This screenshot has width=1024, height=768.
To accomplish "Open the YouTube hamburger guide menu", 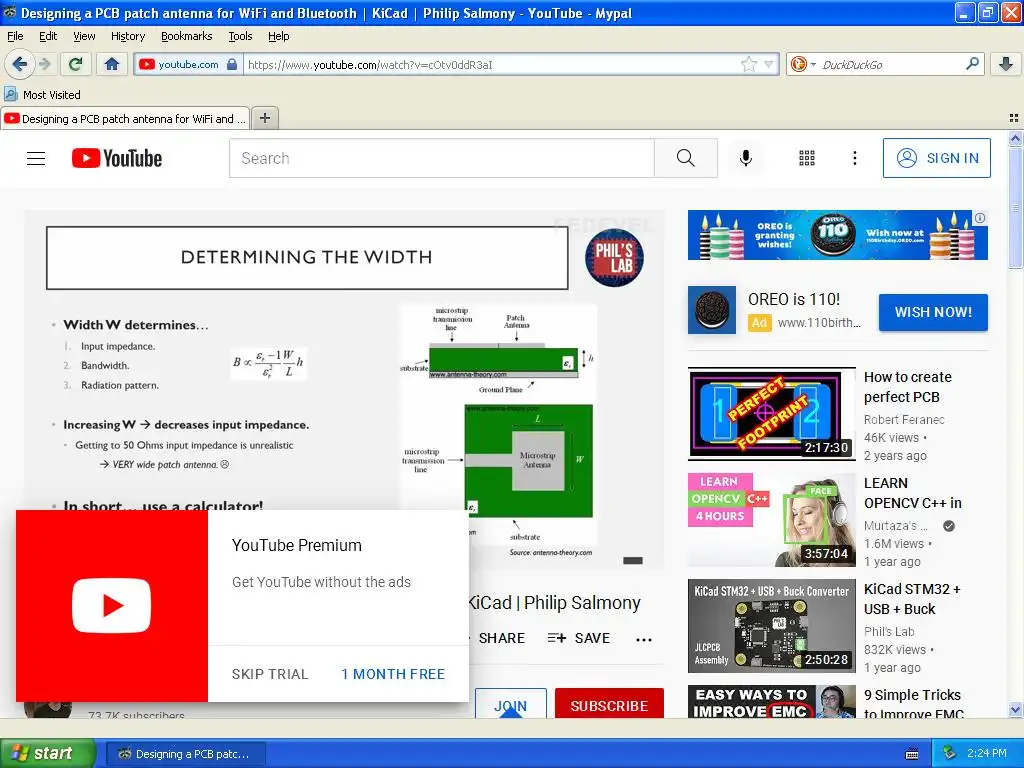I will pos(36,158).
